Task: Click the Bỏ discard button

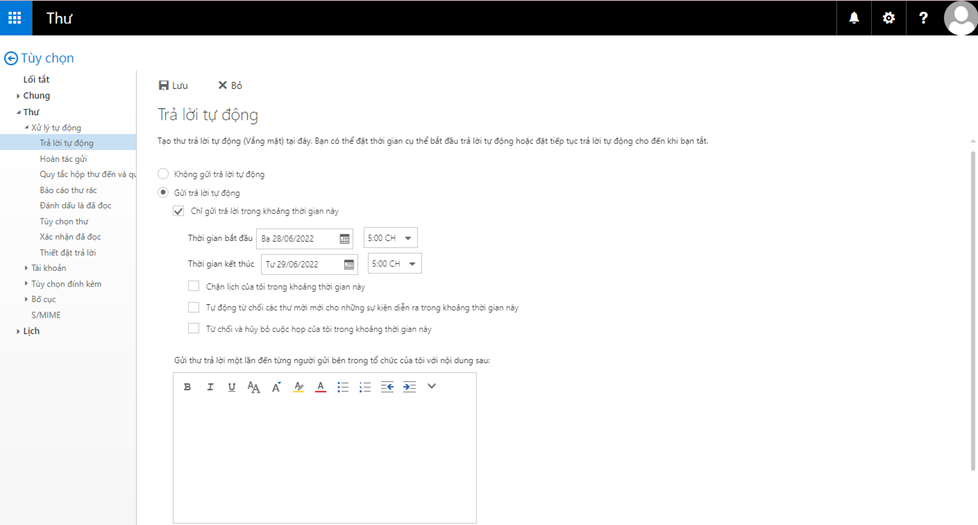Action: pyautogui.click(x=230, y=86)
